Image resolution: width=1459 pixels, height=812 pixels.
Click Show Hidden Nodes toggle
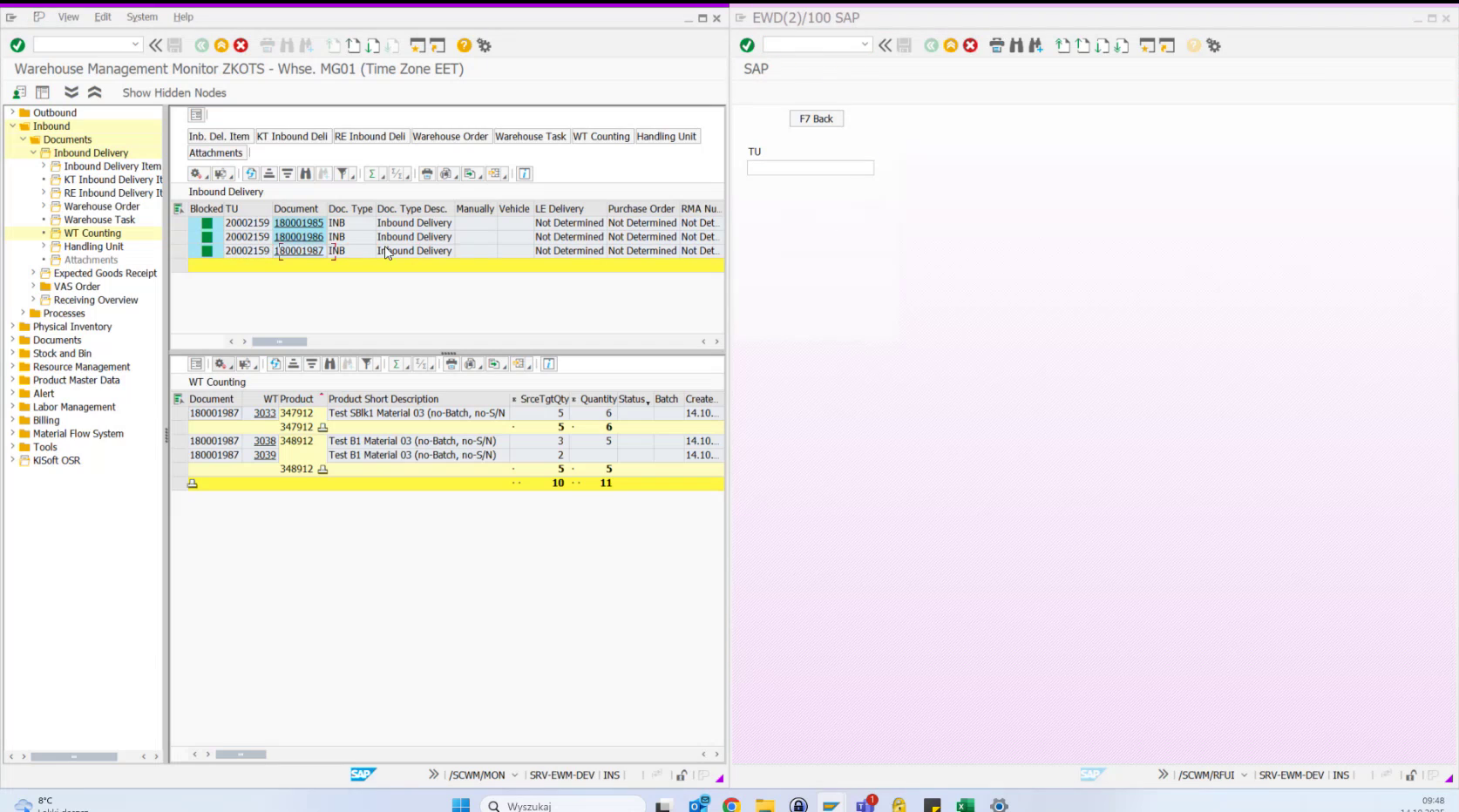point(173,92)
